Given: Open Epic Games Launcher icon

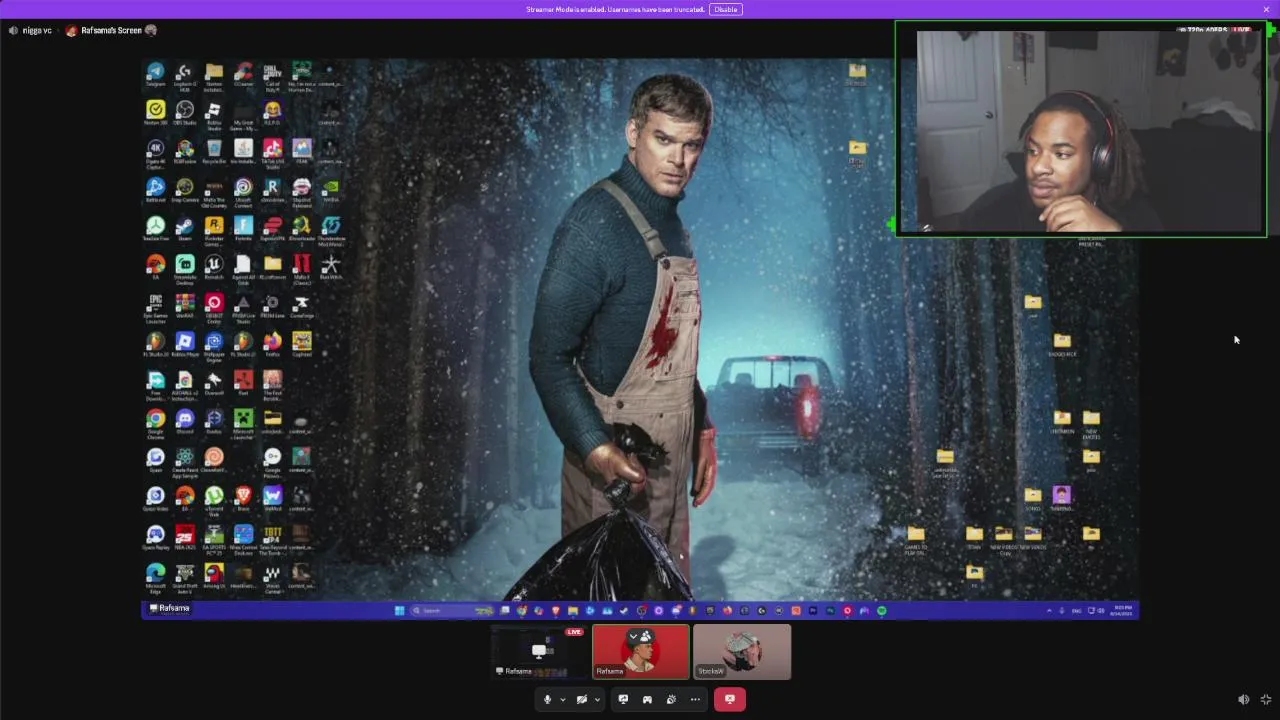Looking at the screenshot, I should (155, 308).
